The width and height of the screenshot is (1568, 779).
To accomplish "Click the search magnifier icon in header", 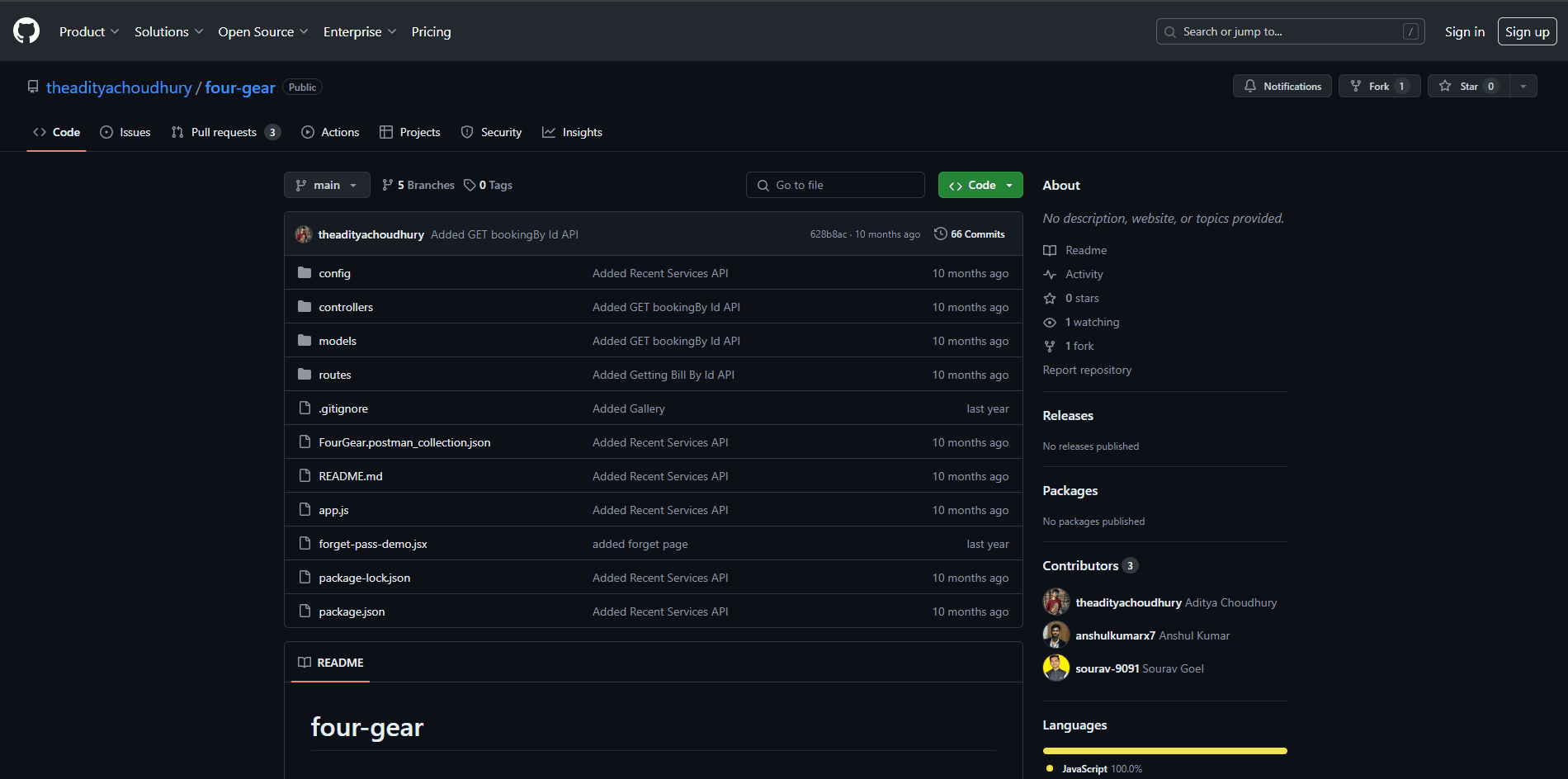I will tap(1170, 31).
